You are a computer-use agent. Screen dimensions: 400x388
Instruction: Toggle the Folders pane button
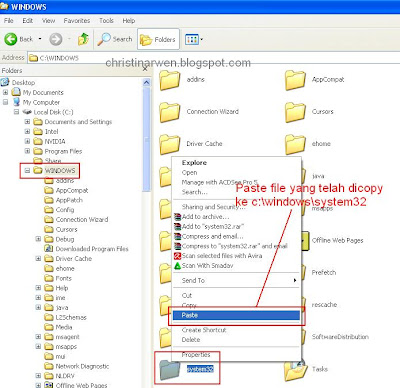(158, 39)
